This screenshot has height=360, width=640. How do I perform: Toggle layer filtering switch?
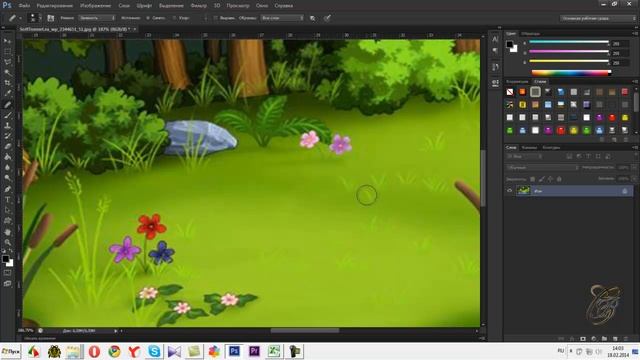[x=636, y=156]
